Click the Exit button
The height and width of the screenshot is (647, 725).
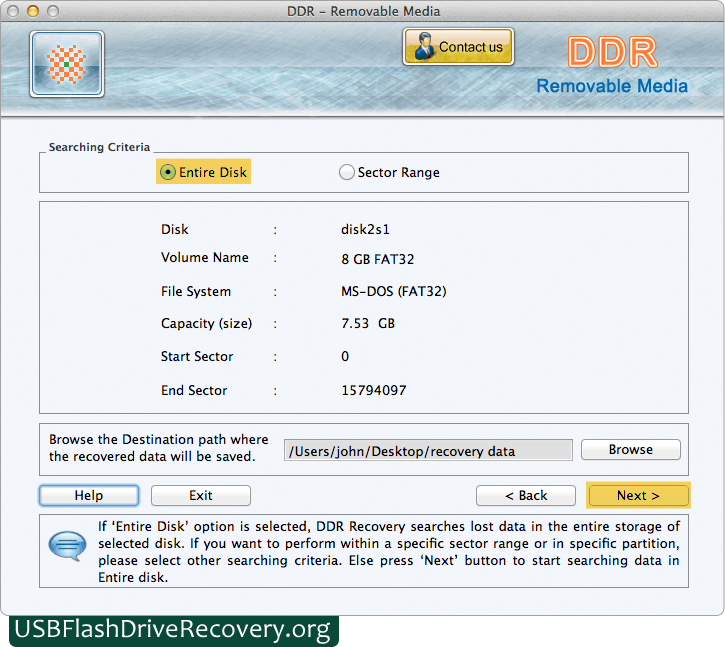pos(201,495)
